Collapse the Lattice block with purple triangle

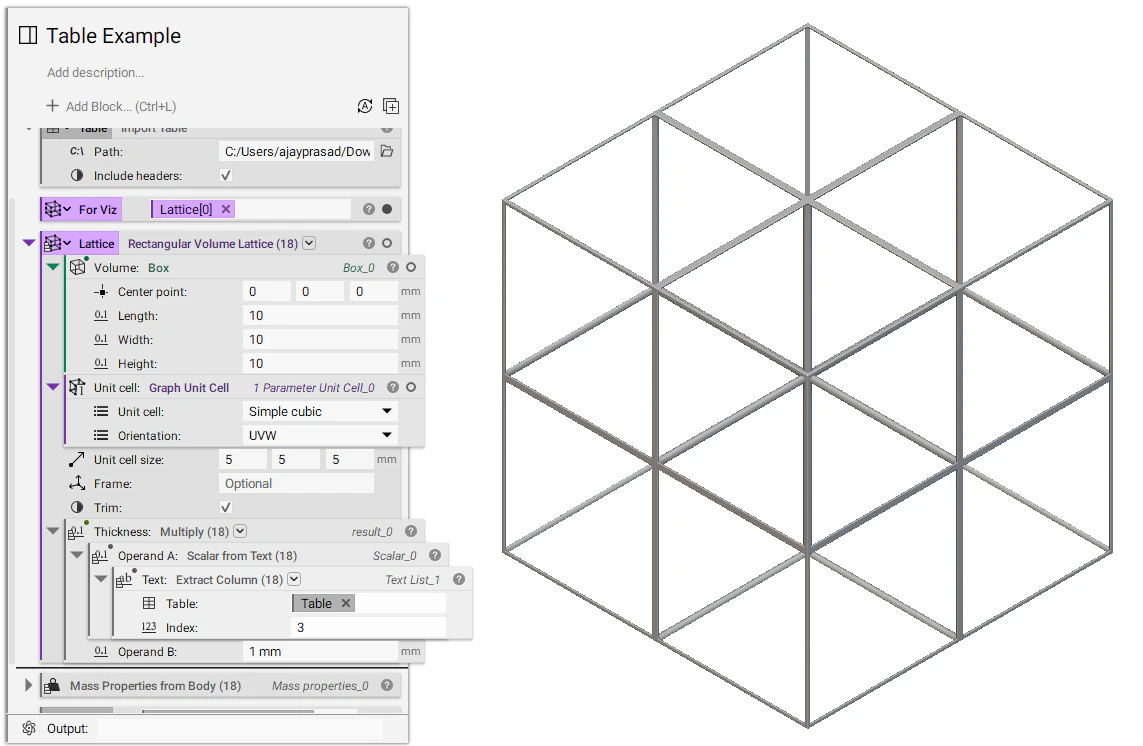[x=29, y=243]
